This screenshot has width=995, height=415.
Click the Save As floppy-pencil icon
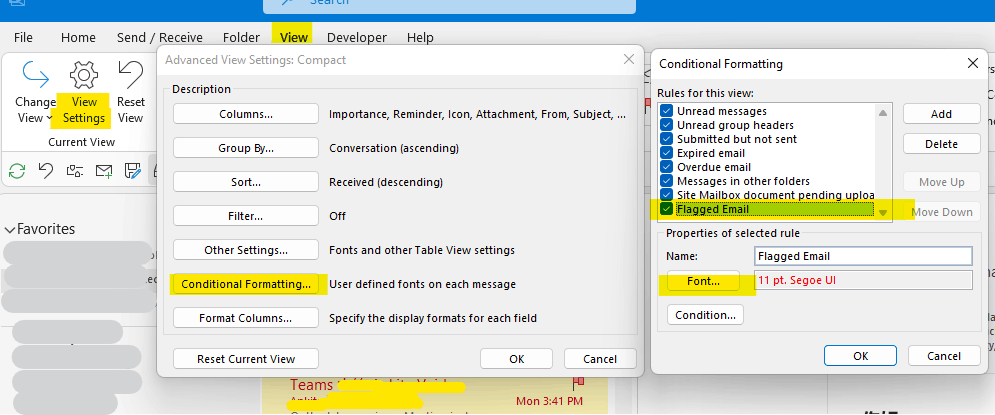pos(133,170)
